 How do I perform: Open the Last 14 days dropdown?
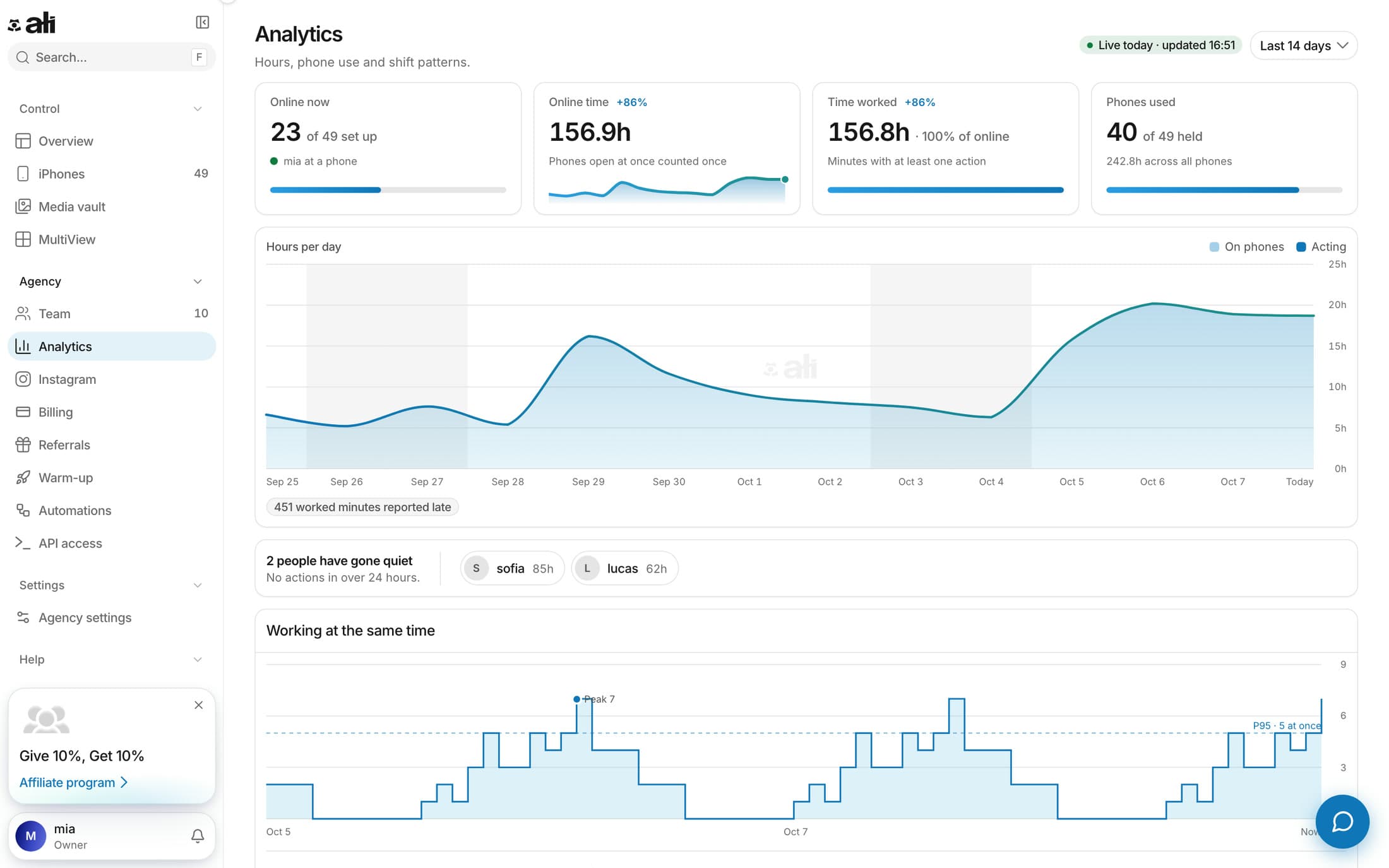coord(1304,45)
